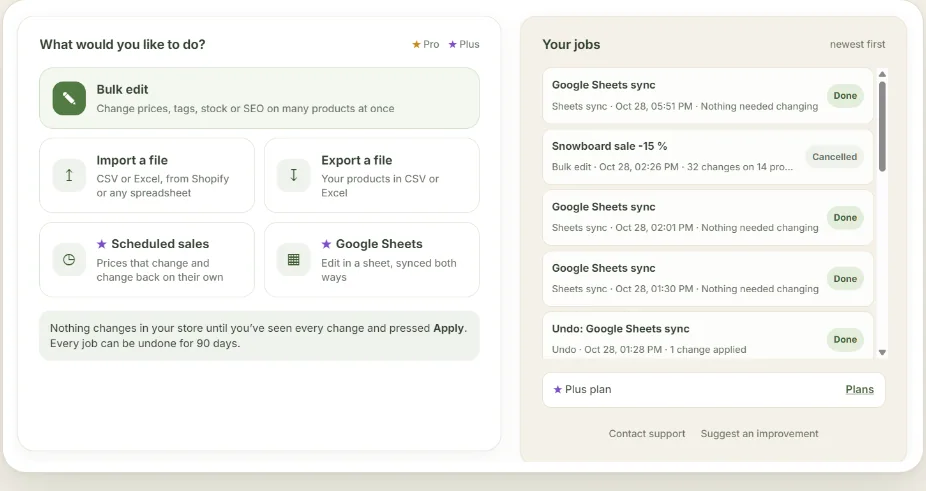Open the Scheduled sales card
926x491 pixels.
[x=147, y=259]
